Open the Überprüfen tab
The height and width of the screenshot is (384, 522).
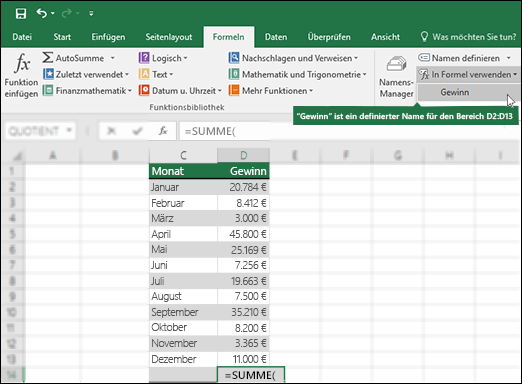tap(329, 37)
